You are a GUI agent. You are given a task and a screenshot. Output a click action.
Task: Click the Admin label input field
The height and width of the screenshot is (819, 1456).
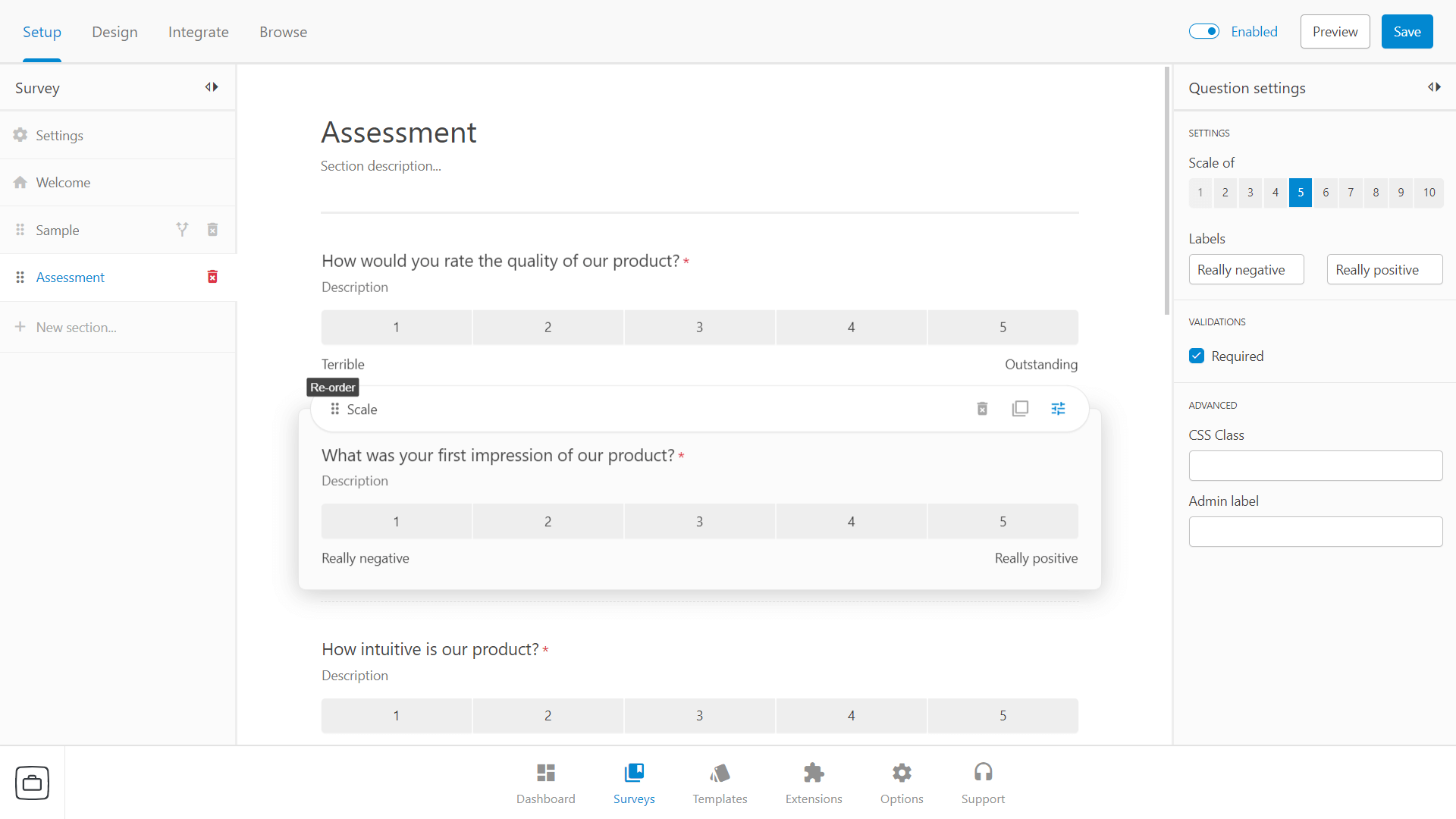1314,531
